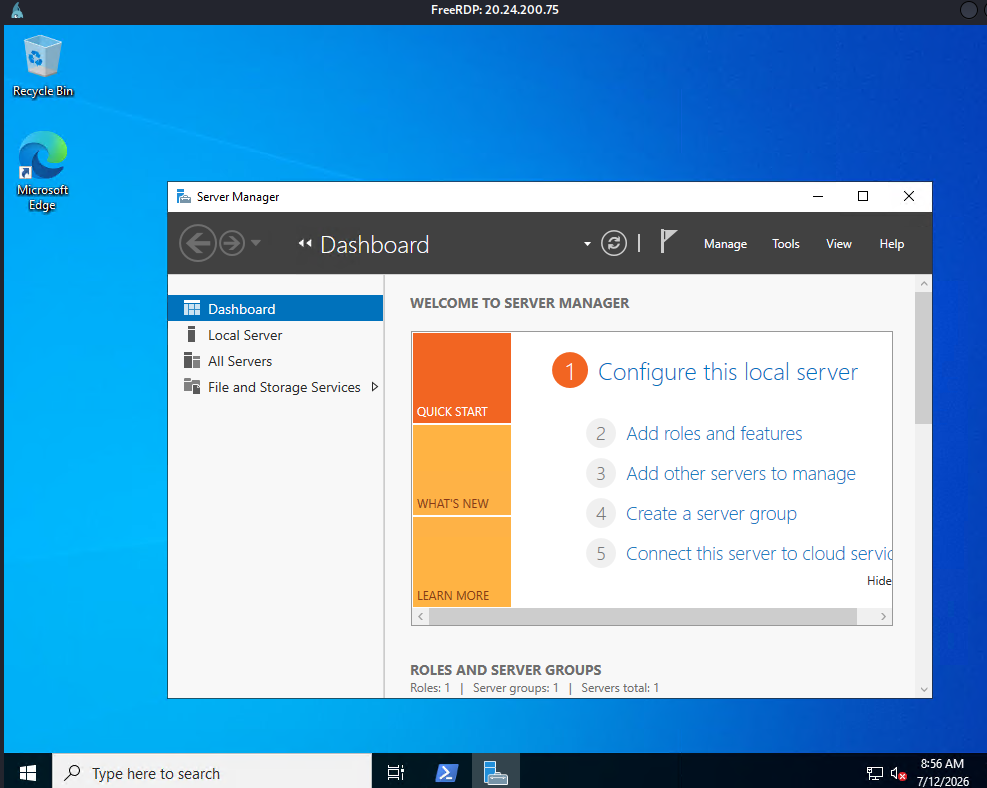Select the Microsoft Edge desktop shortcut

tap(42, 171)
